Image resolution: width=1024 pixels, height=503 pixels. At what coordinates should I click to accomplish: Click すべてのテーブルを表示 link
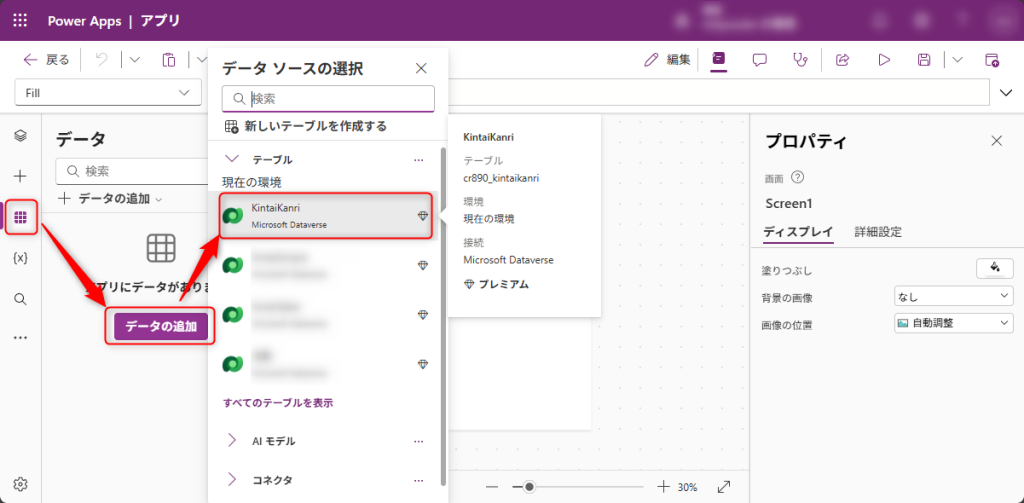[279, 402]
